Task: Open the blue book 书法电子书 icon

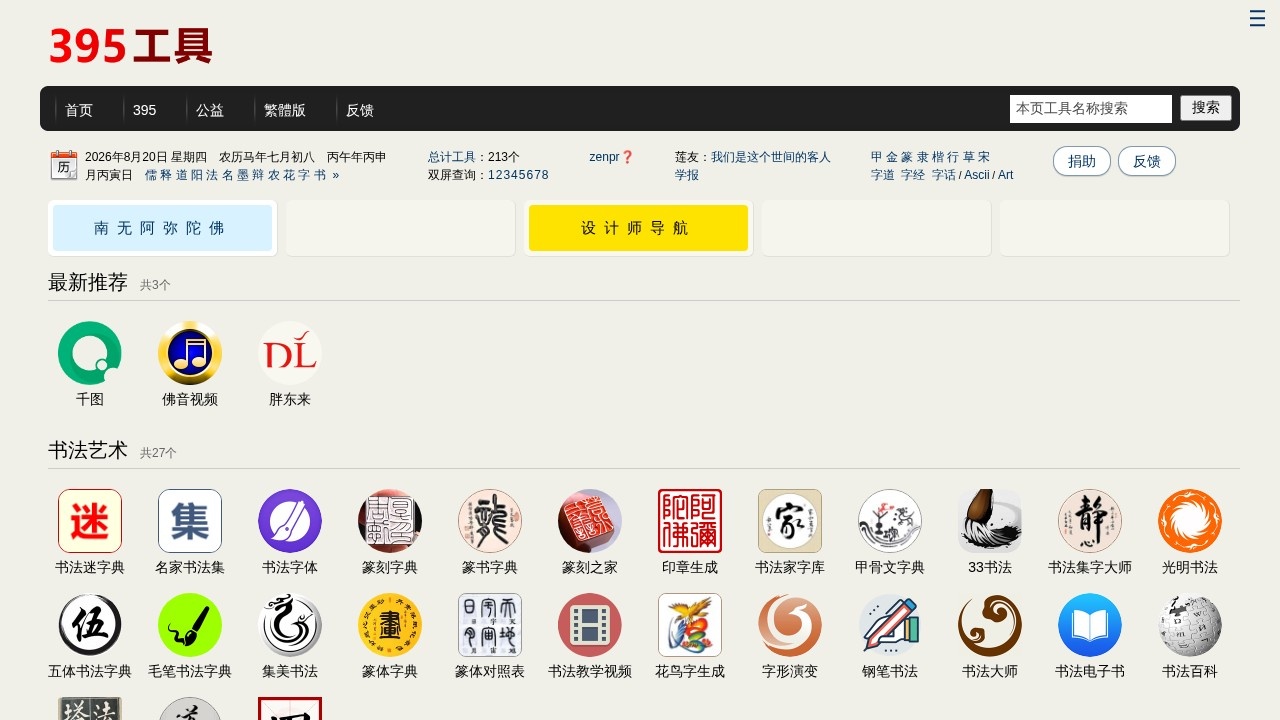Action: tap(1090, 625)
